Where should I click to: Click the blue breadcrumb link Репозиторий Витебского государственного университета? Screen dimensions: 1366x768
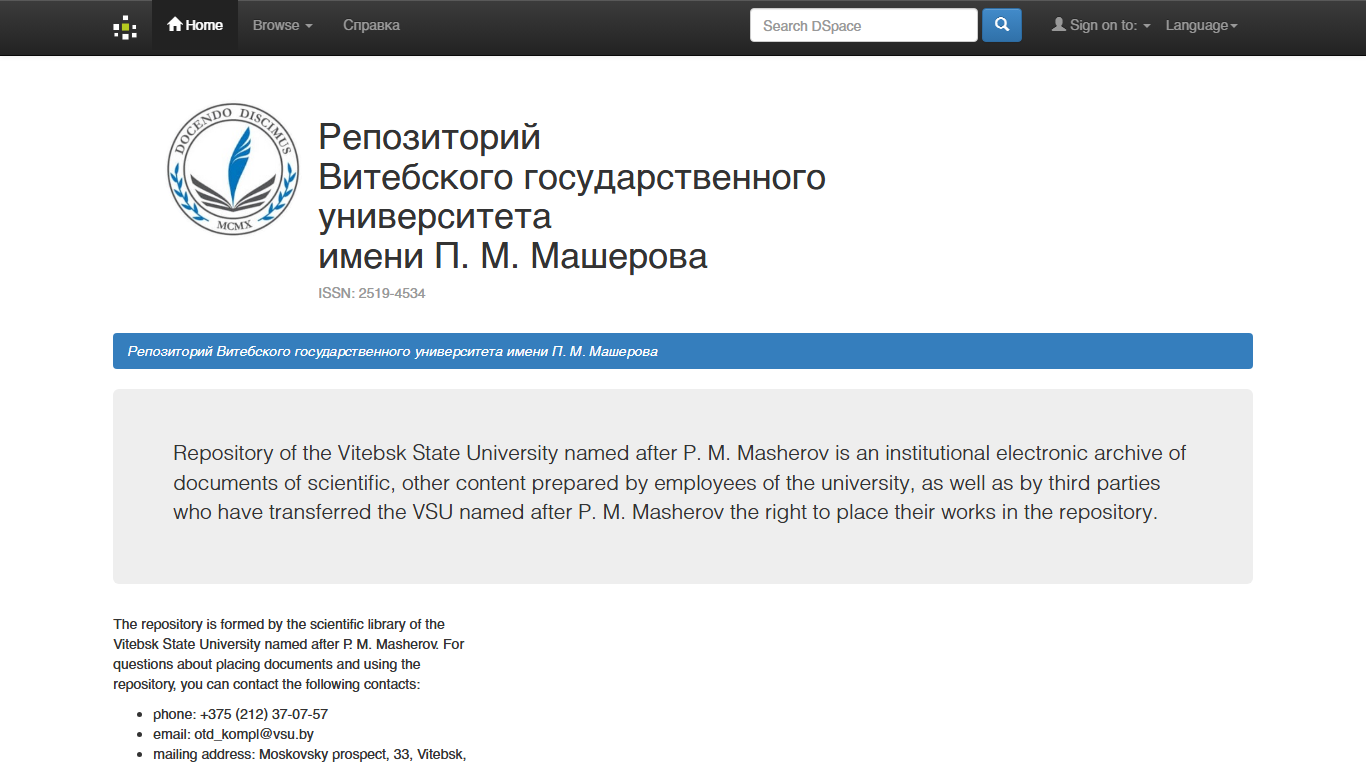pos(393,351)
